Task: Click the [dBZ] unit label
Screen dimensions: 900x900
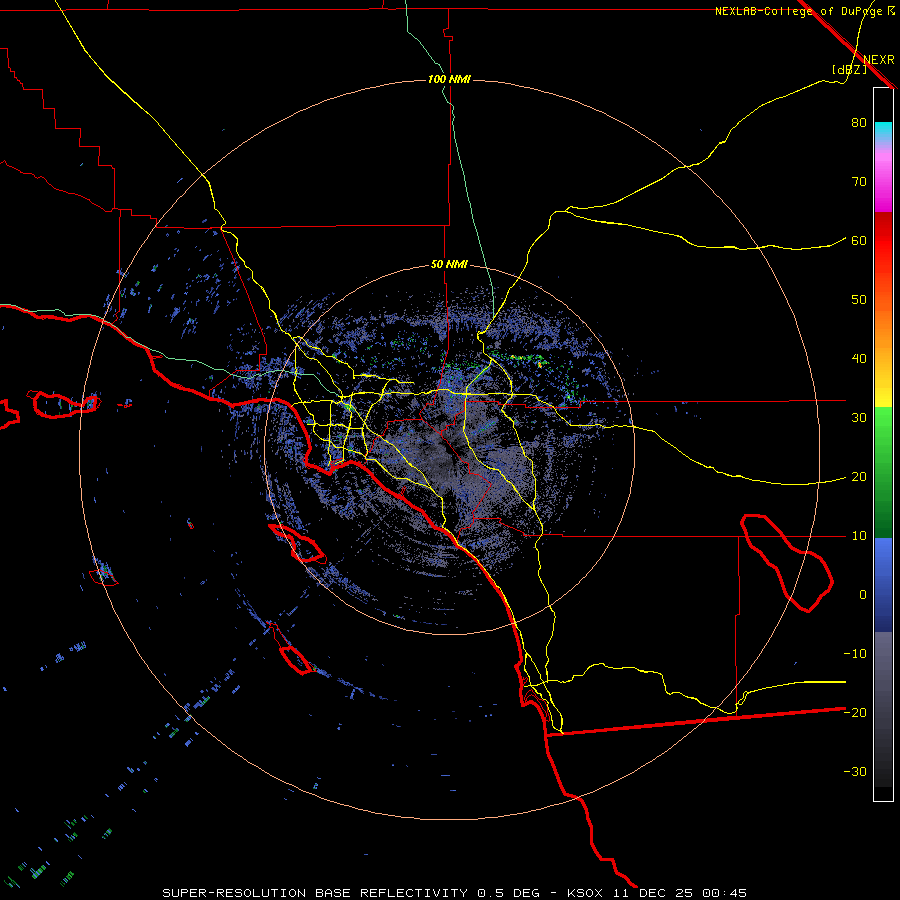Action: coord(849,70)
